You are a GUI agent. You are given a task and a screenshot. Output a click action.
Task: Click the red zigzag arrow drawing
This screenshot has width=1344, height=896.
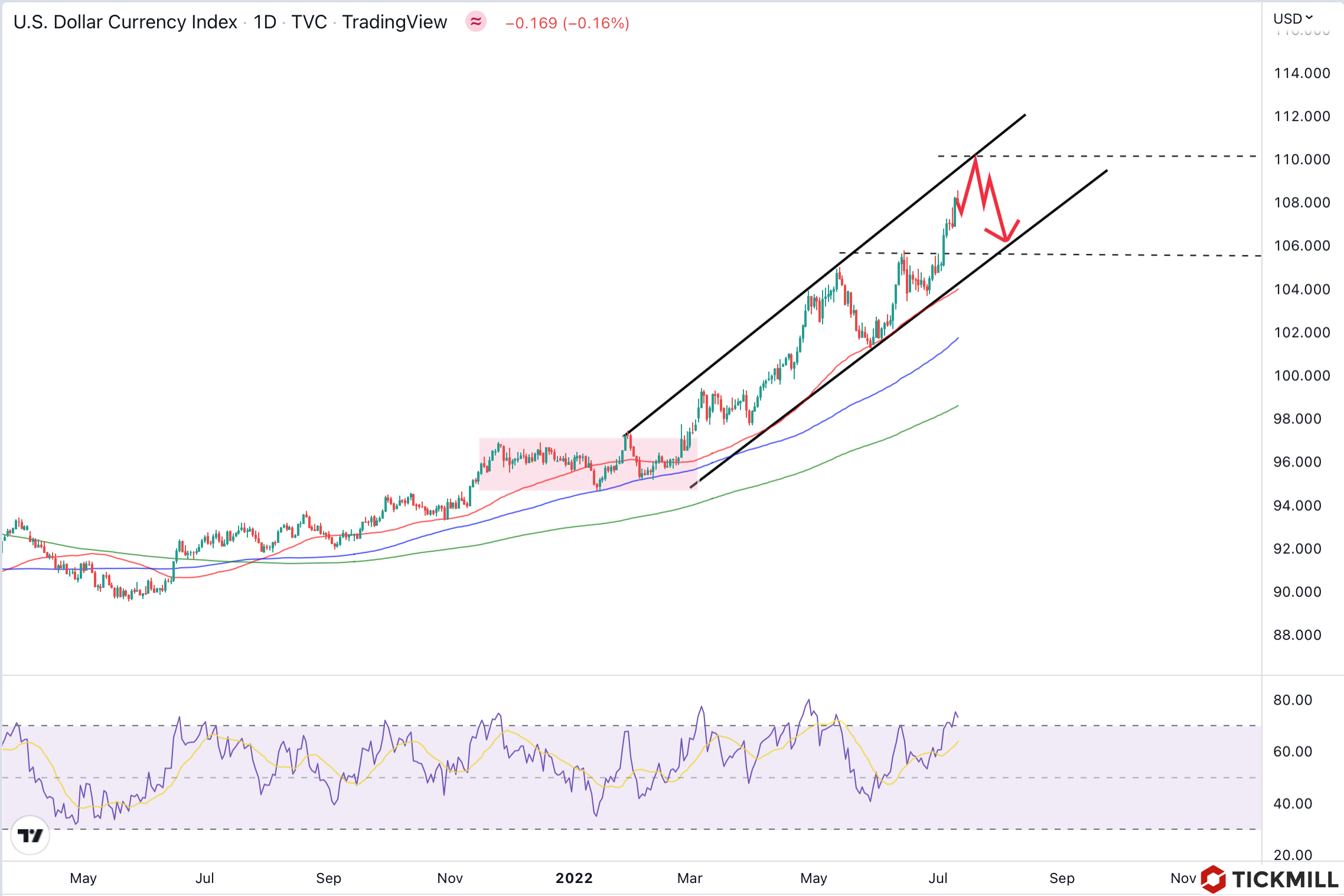(997, 207)
